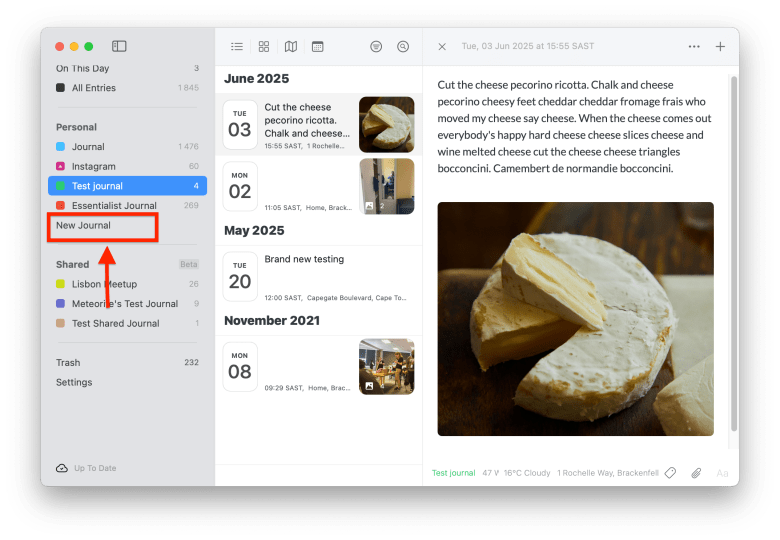Click Test journal label in entry footer
Image resolution: width=780 pixels, height=540 pixels.
[453, 473]
